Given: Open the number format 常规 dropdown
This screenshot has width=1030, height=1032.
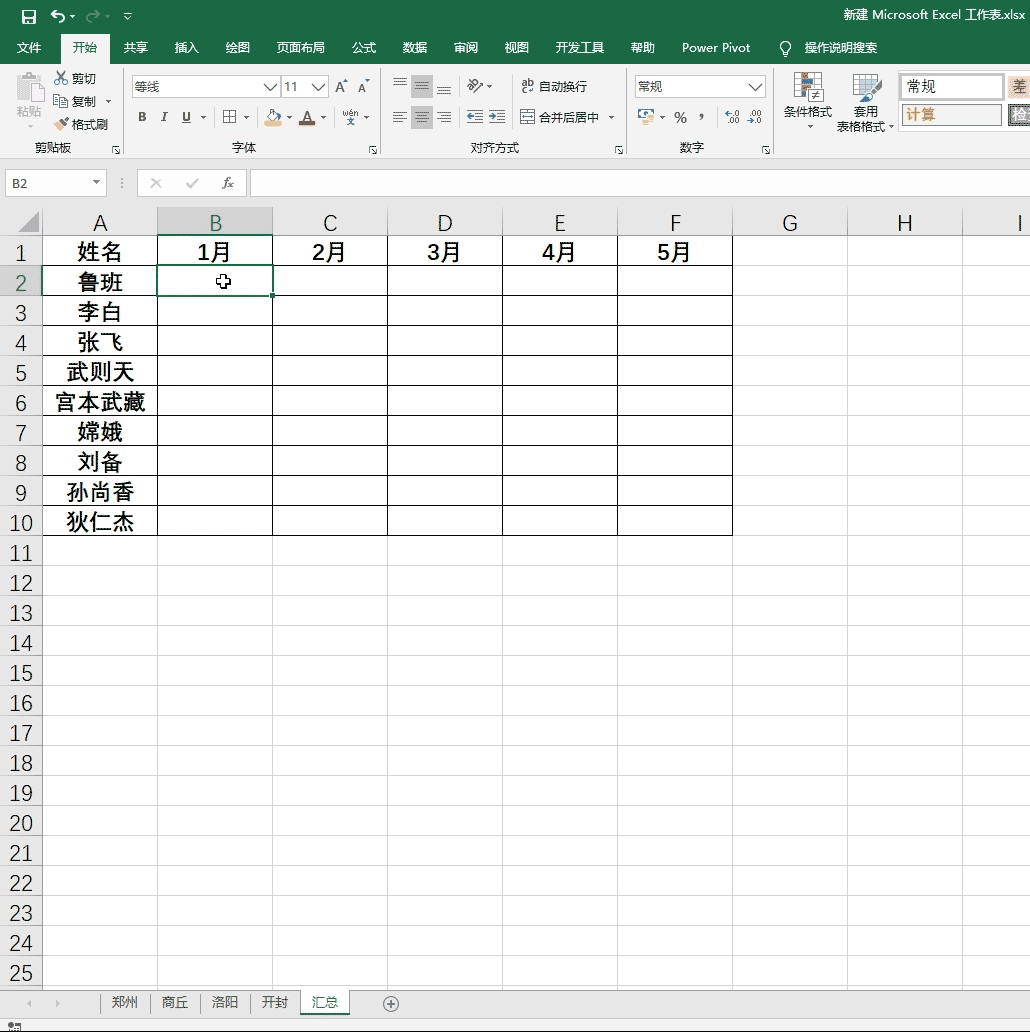Looking at the screenshot, I should 756,87.
